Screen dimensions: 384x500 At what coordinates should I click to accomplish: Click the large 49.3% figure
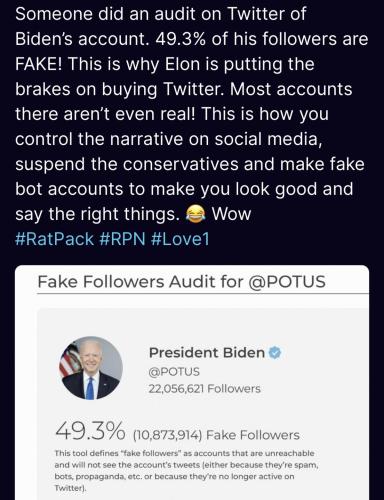point(90,431)
